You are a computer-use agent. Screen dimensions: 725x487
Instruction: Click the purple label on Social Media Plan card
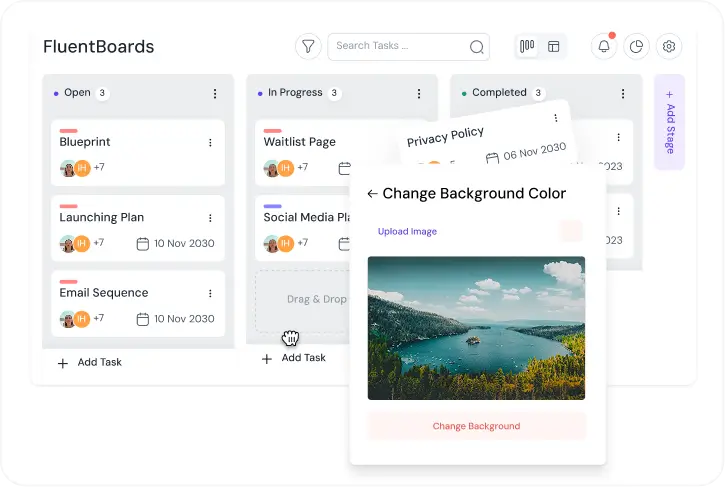tap(272, 206)
